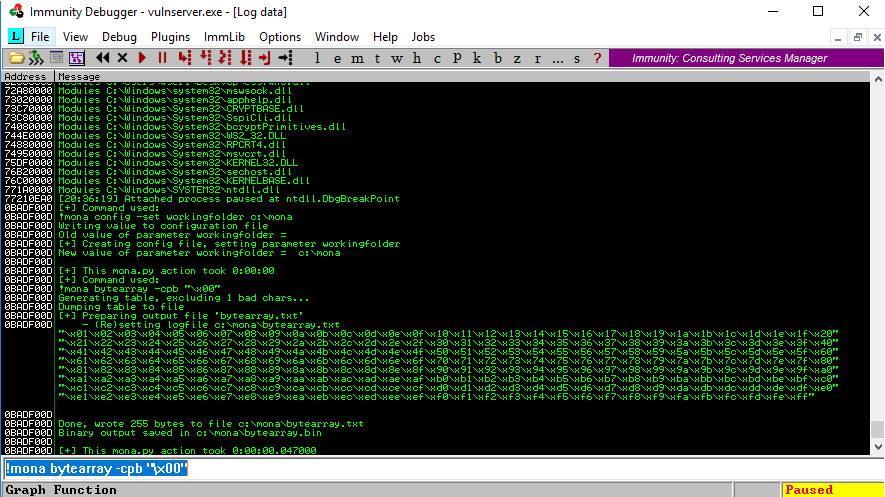This screenshot has height=497, width=885.
Task: Open the Debug menu
Action: [x=119, y=37]
